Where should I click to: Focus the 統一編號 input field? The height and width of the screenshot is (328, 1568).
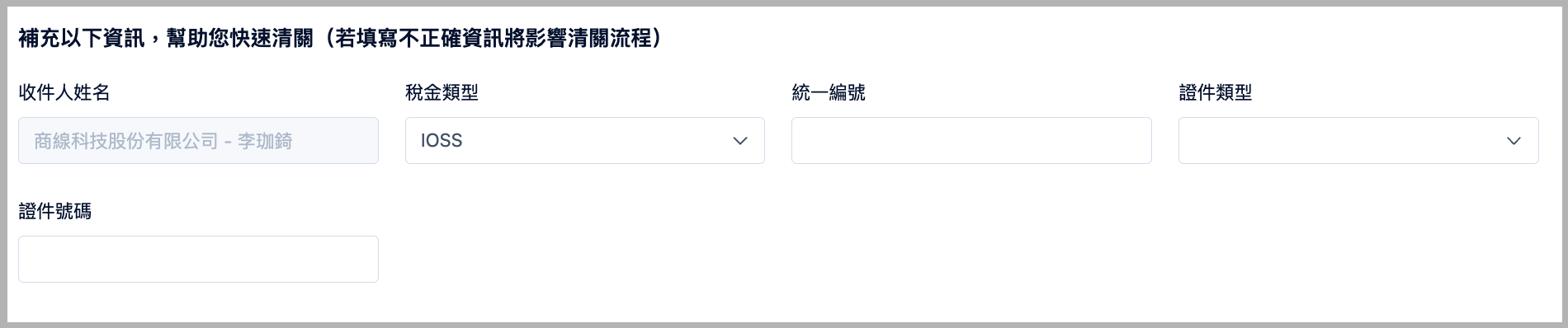click(971, 140)
